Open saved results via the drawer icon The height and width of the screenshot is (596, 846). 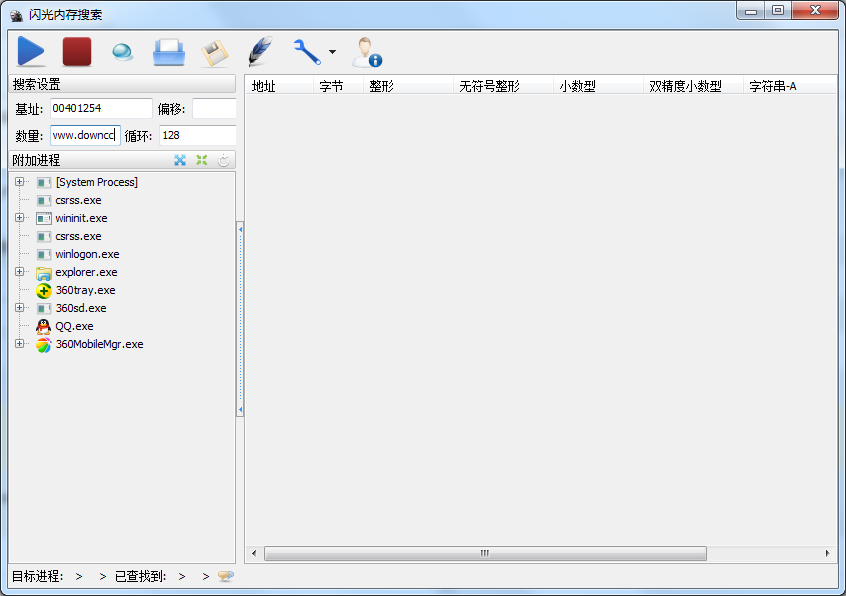click(168, 52)
